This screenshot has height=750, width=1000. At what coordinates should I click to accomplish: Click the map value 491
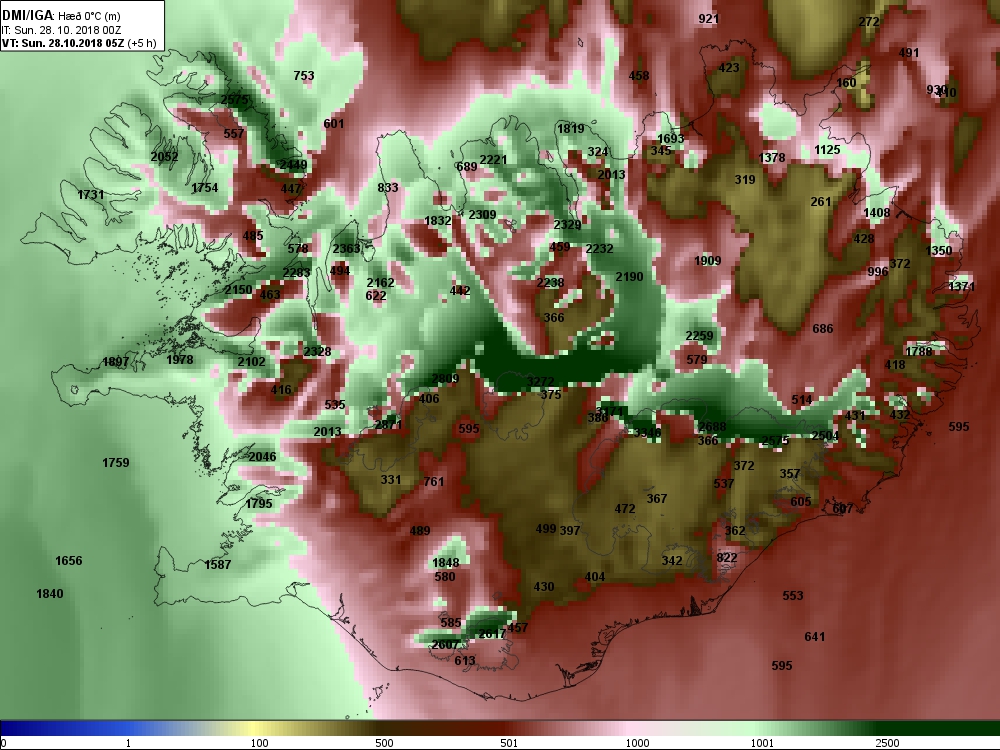pyautogui.click(x=909, y=53)
